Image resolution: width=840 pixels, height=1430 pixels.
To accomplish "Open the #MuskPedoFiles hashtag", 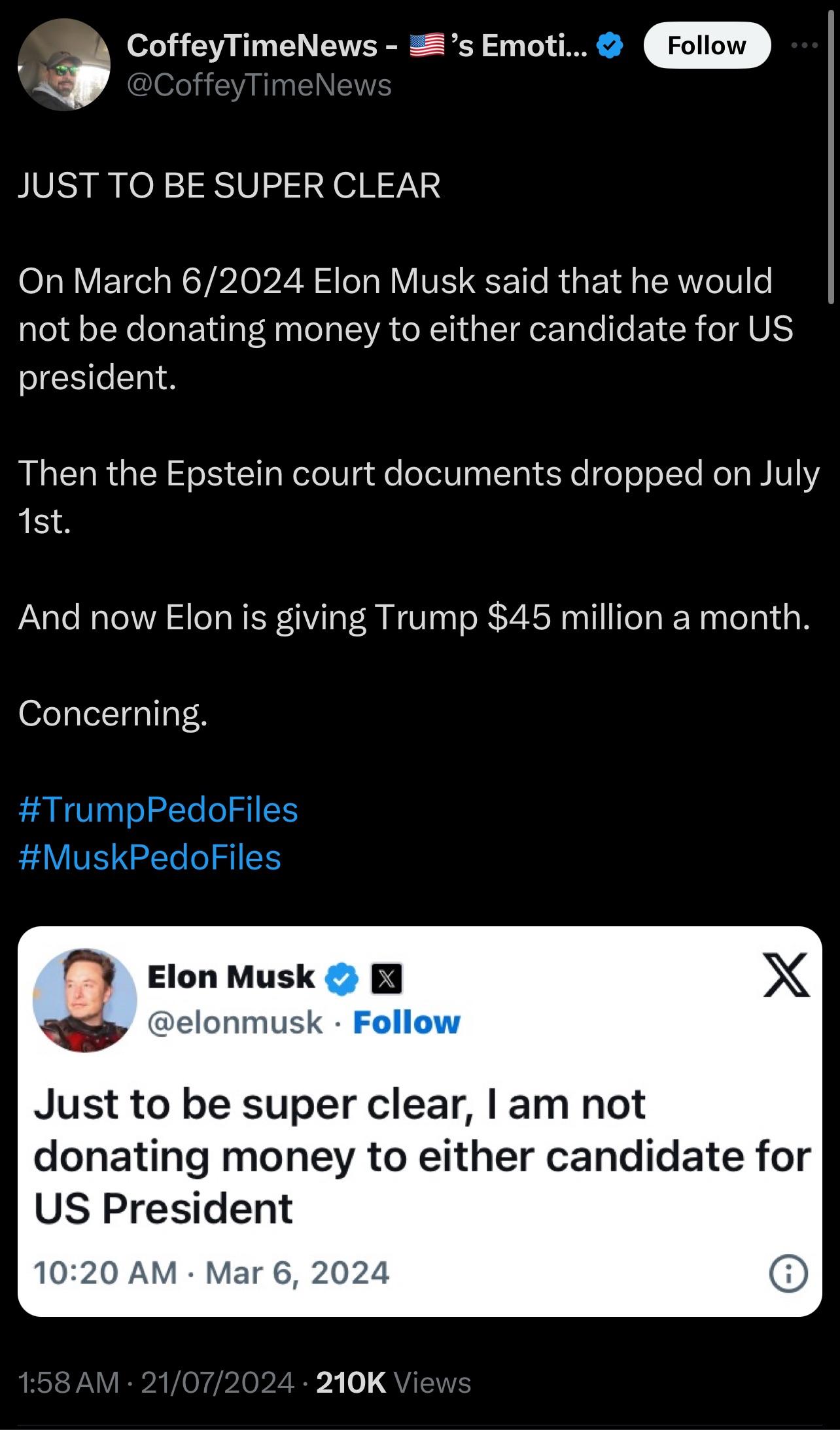I will 150,858.
